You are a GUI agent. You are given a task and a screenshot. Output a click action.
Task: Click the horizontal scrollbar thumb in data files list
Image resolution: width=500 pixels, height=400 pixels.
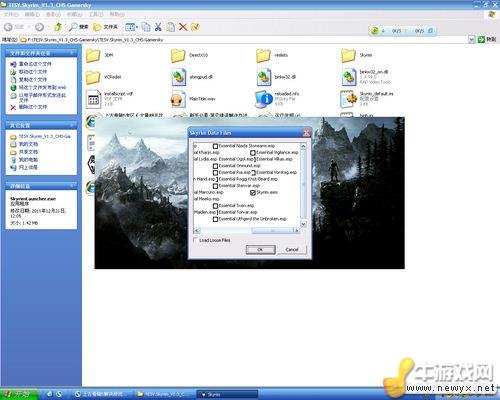pyautogui.click(x=272, y=230)
